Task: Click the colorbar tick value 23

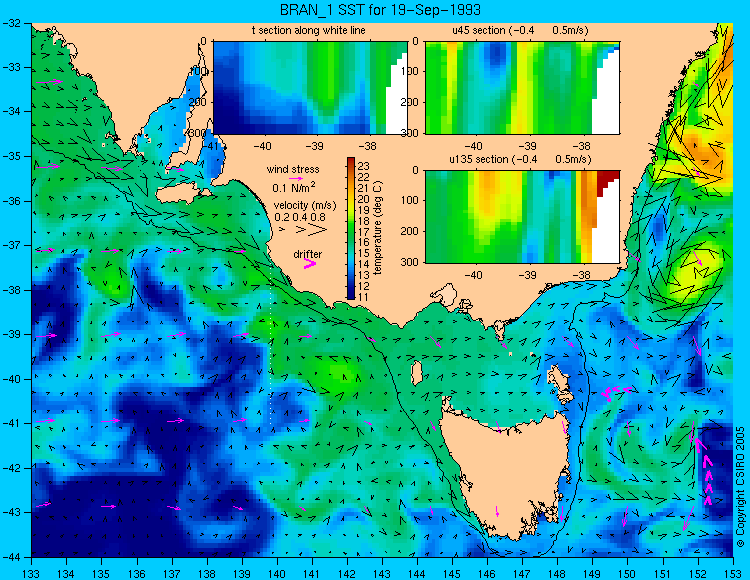Action: [x=364, y=166]
